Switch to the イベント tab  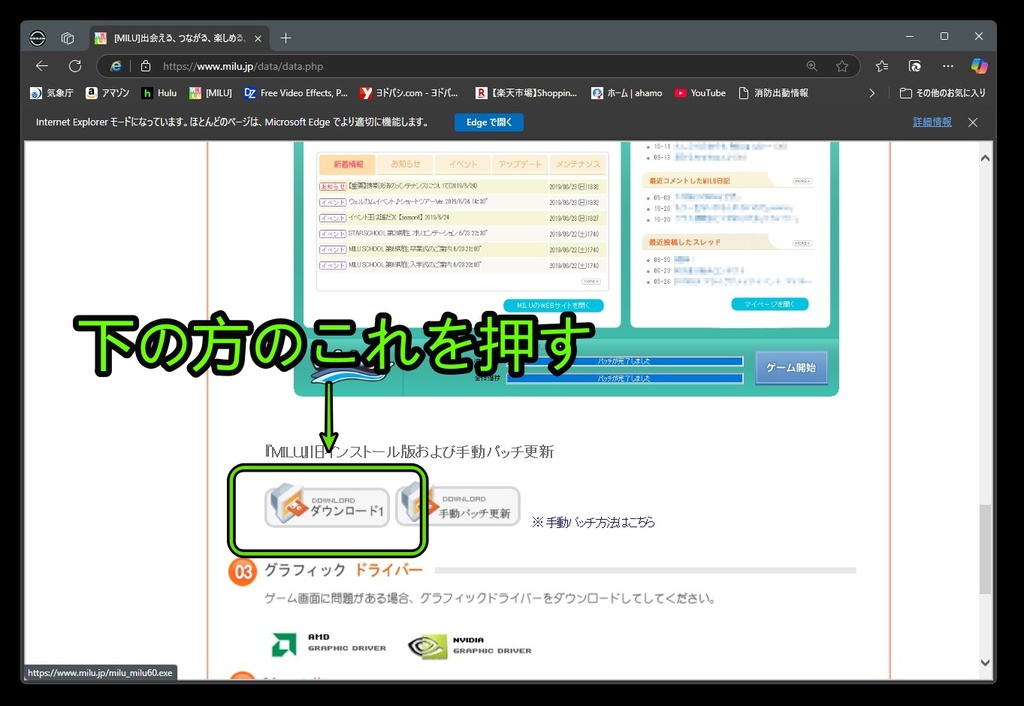point(463,164)
